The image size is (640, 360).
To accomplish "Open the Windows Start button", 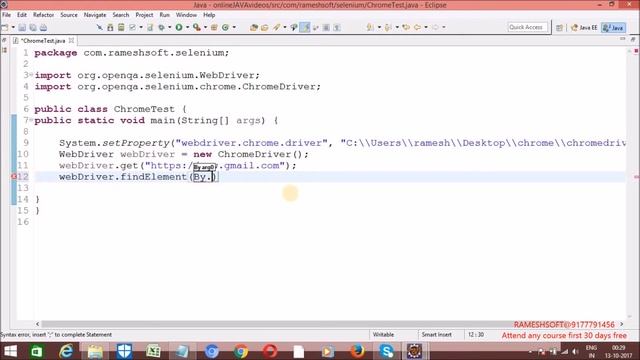I will pyautogui.click(x=10, y=351).
